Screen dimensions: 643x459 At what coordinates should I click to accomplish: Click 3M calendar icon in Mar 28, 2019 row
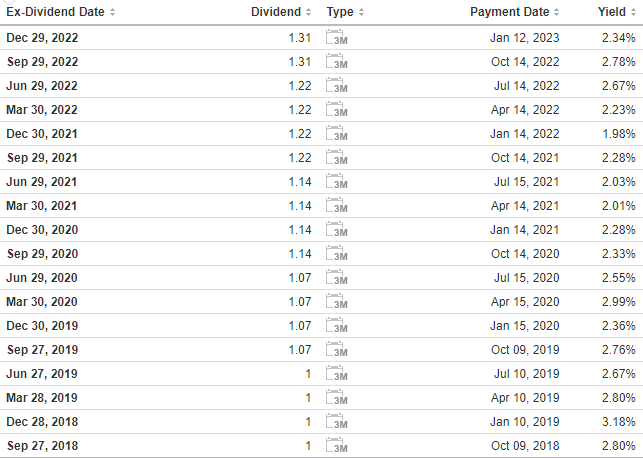click(337, 397)
